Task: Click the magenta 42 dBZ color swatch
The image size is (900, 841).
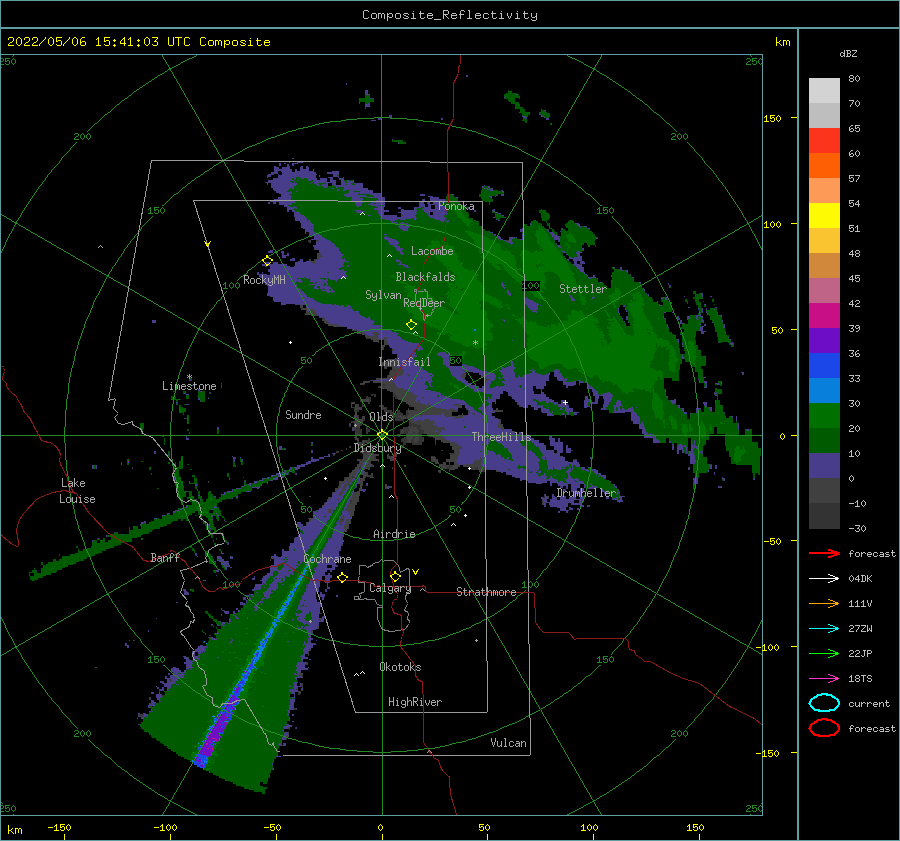Action: coord(824,315)
